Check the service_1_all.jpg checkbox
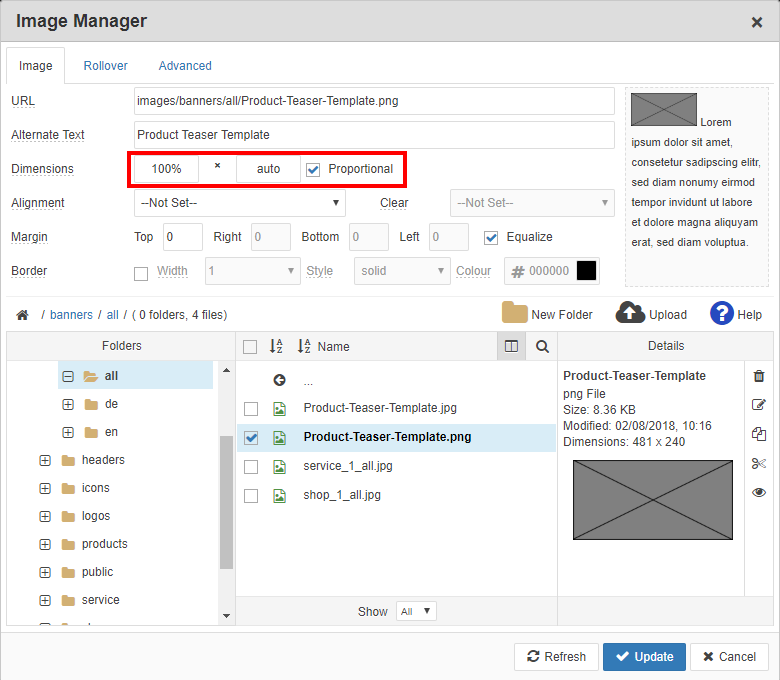The height and width of the screenshot is (680, 780). (251, 467)
